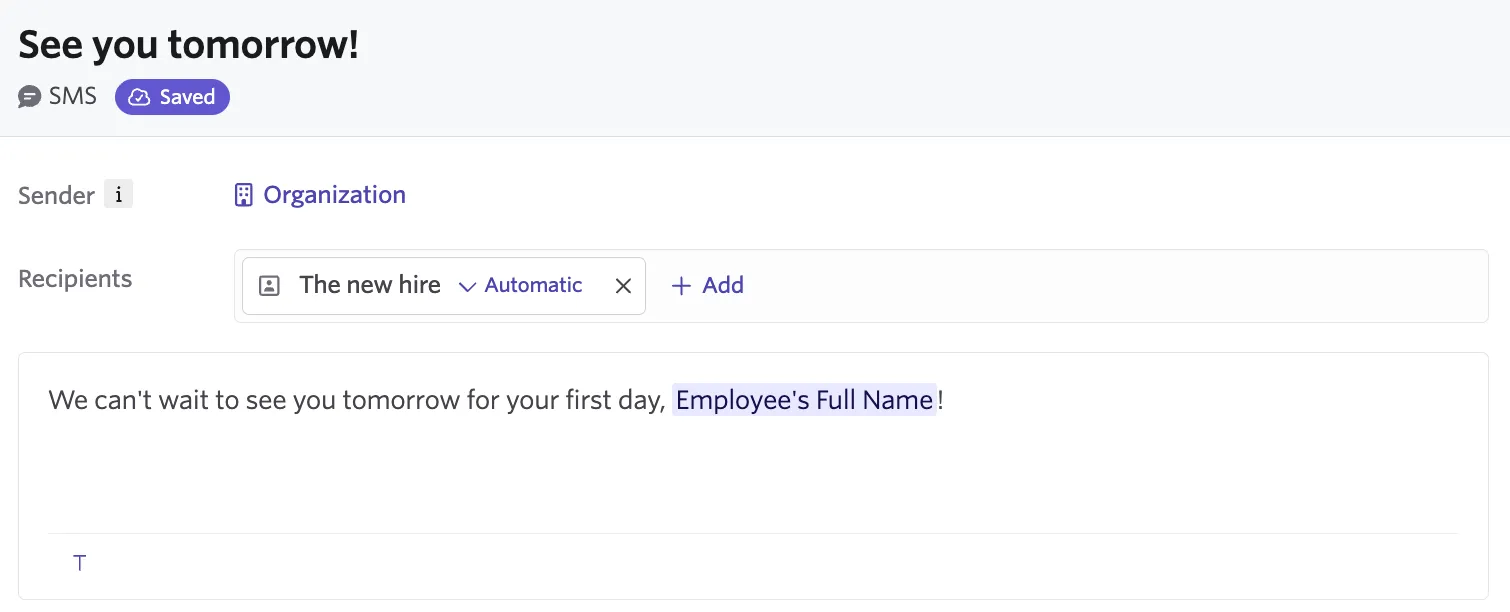The height and width of the screenshot is (612, 1510).
Task: Click the new hire person icon
Action: 269,286
